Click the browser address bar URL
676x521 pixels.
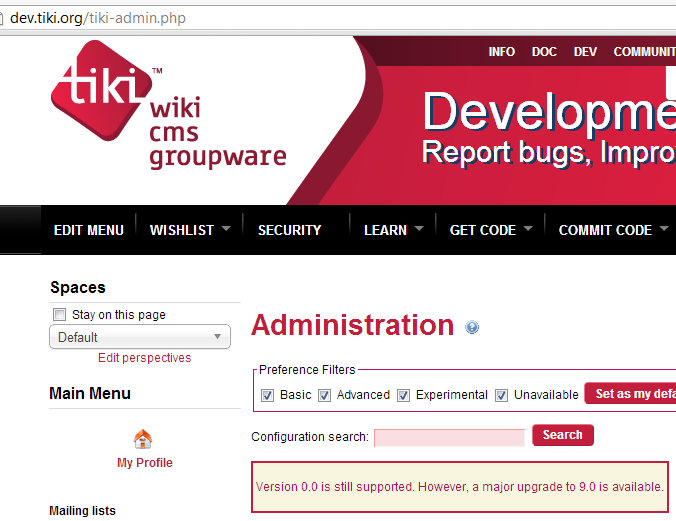(x=98, y=18)
